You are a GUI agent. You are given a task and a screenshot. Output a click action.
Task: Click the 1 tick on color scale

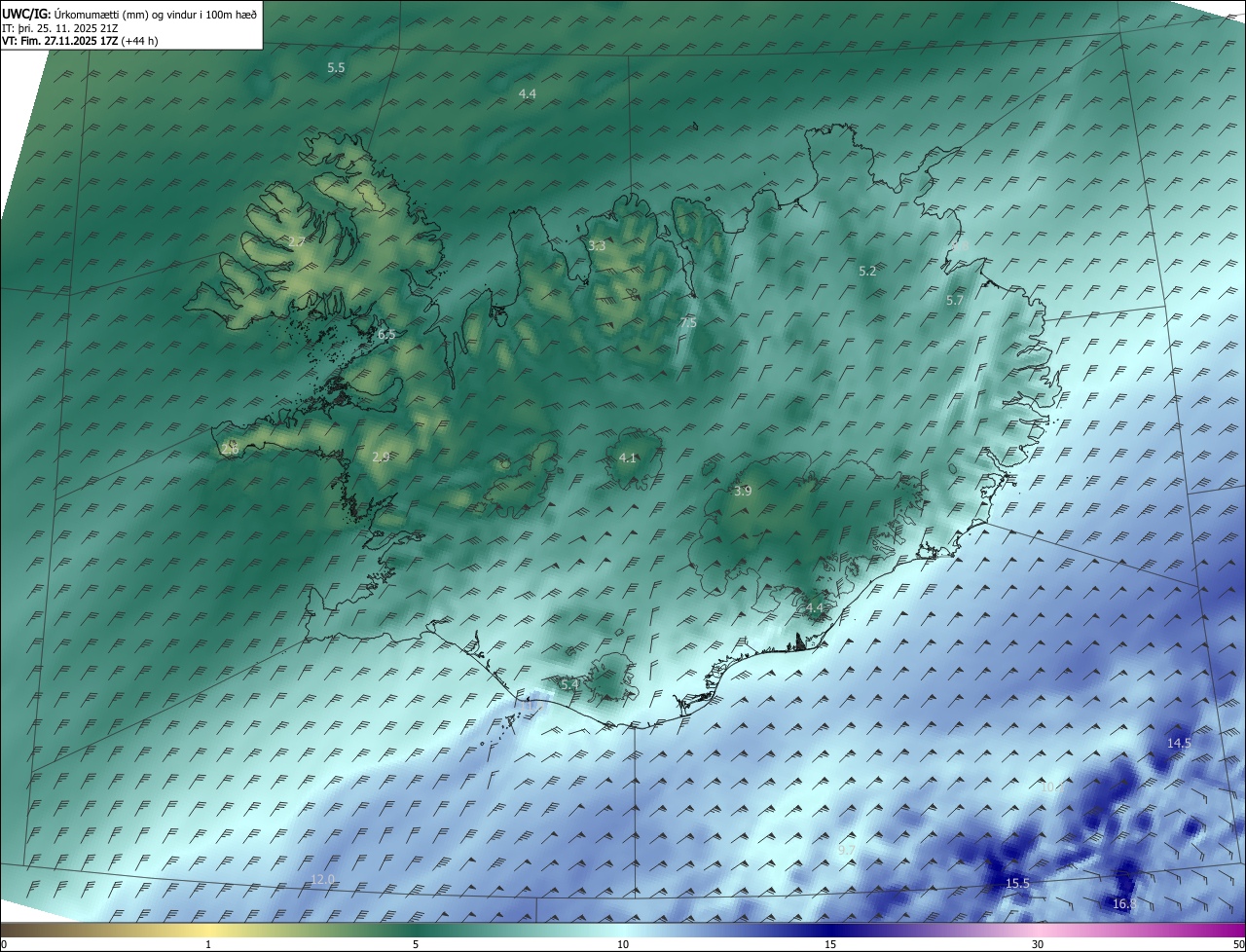(x=208, y=944)
